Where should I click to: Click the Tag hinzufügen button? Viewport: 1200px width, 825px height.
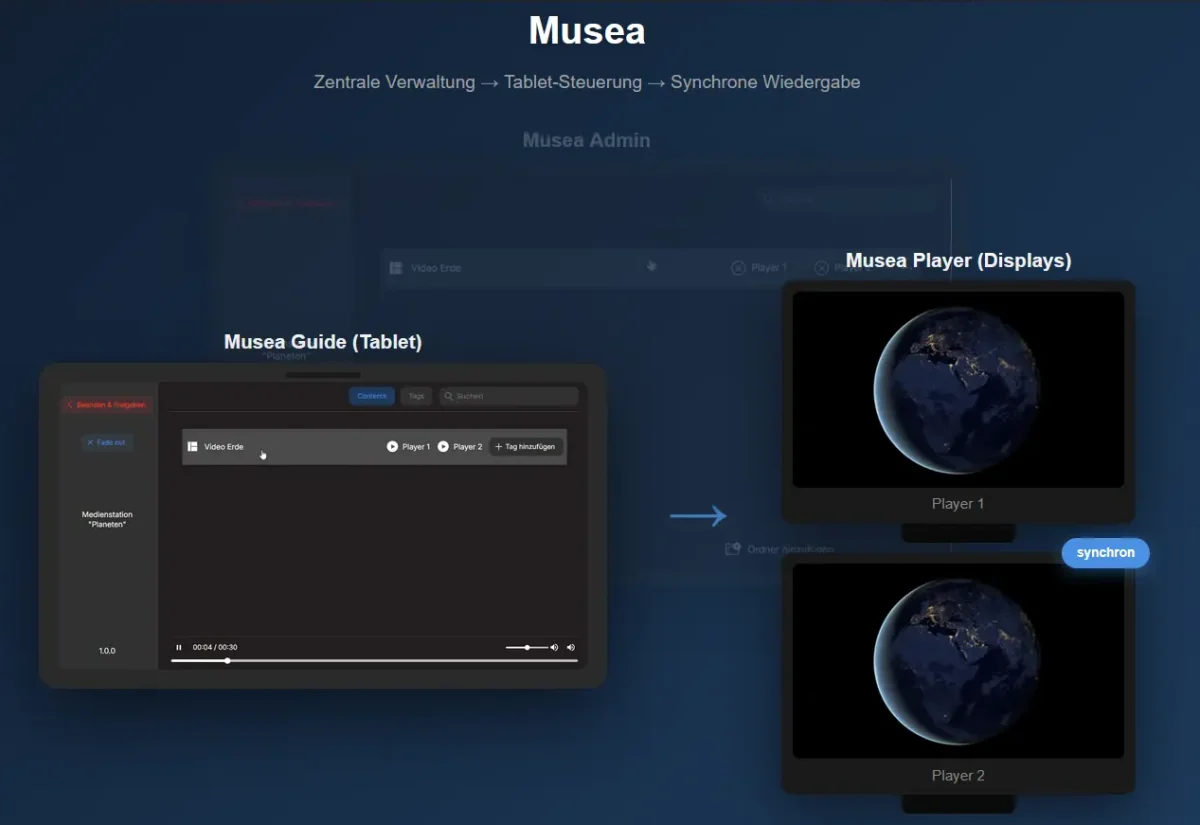tap(525, 447)
